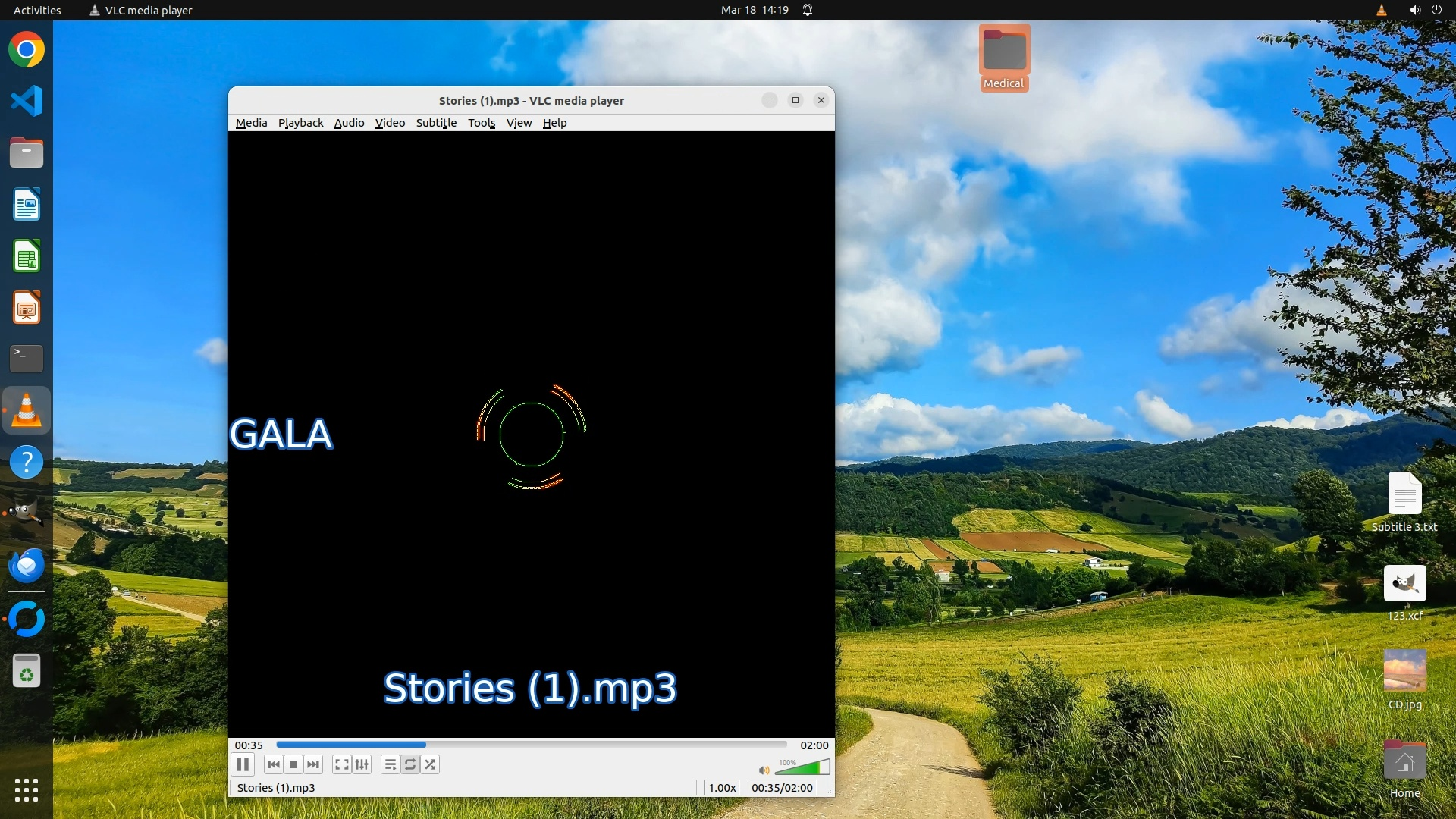The height and width of the screenshot is (819, 1456).
Task: Expand the Tools menu
Action: coord(482,123)
